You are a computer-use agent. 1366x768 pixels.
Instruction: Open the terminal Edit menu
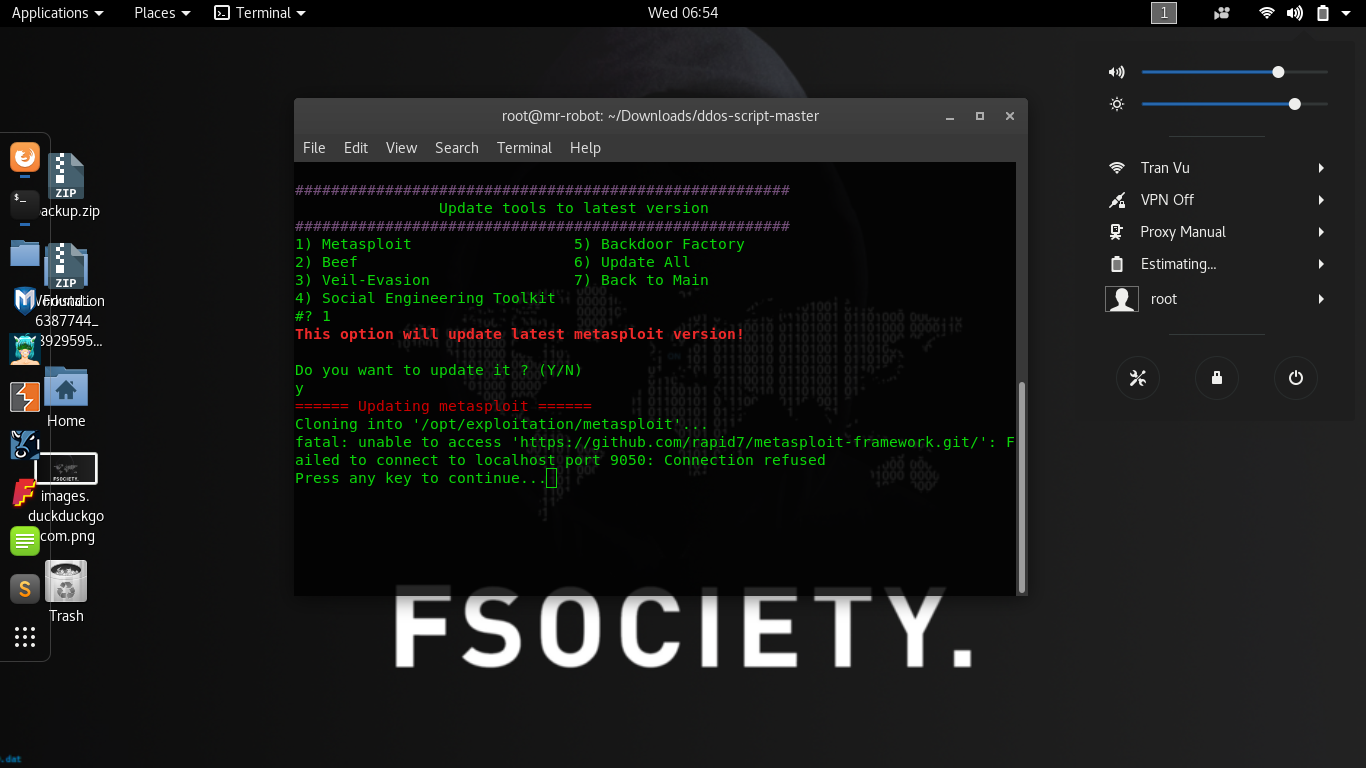(x=356, y=147)
